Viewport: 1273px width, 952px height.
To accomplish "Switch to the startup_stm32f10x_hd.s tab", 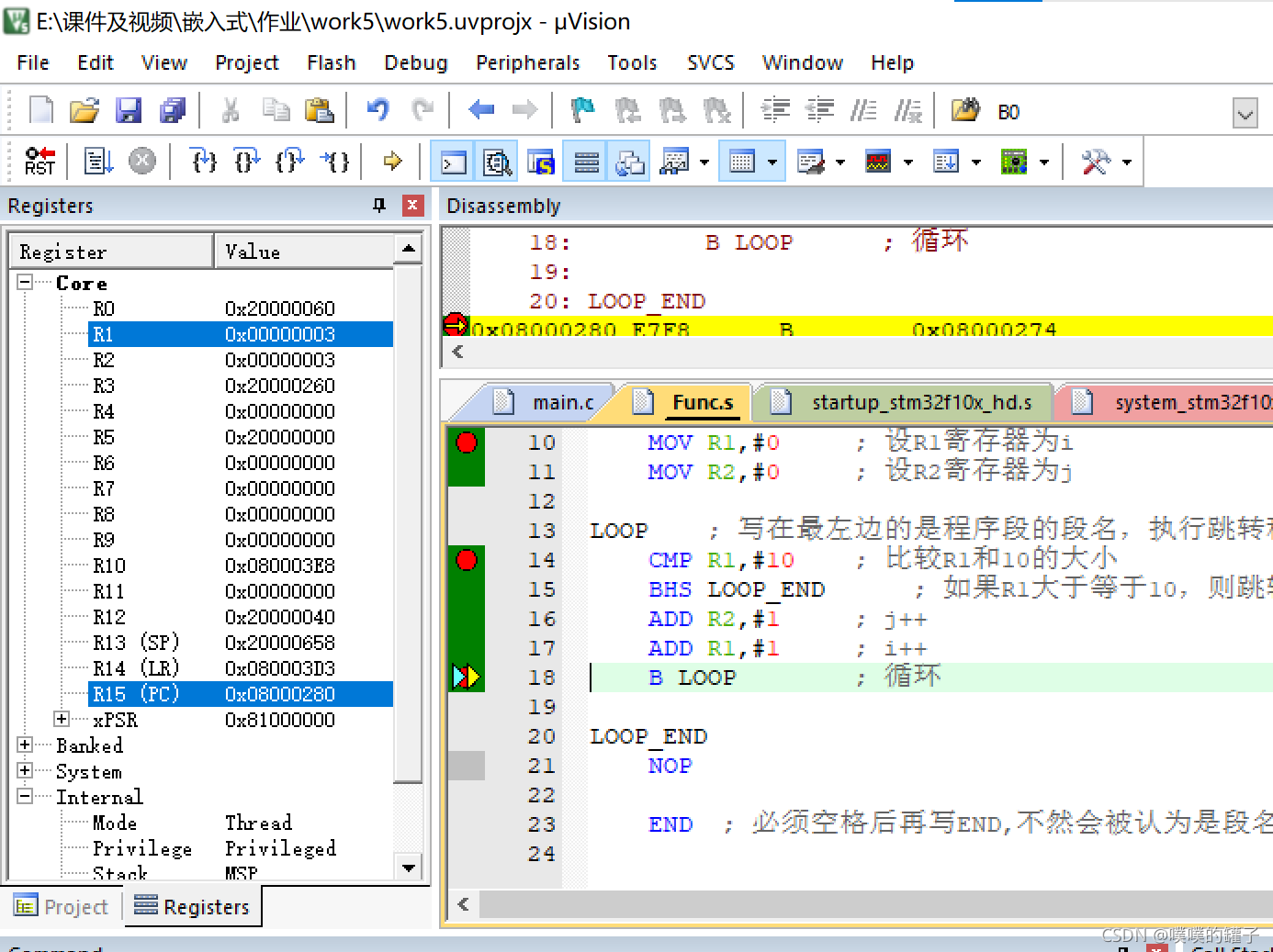I will tap(905, 402).
